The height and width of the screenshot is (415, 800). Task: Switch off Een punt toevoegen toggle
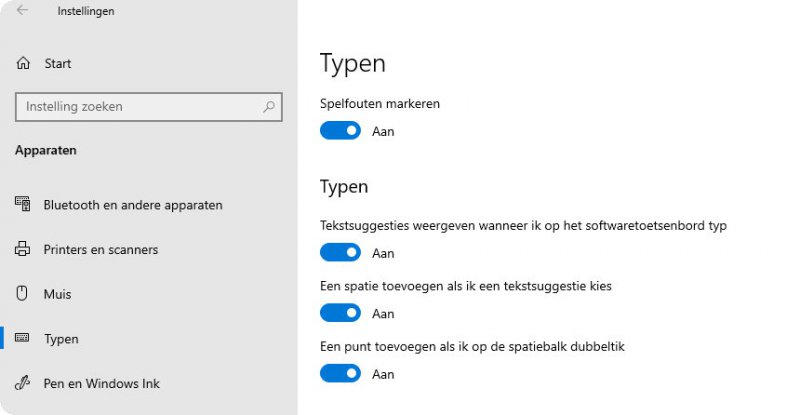pyautogui.click(x=340, y=374)
